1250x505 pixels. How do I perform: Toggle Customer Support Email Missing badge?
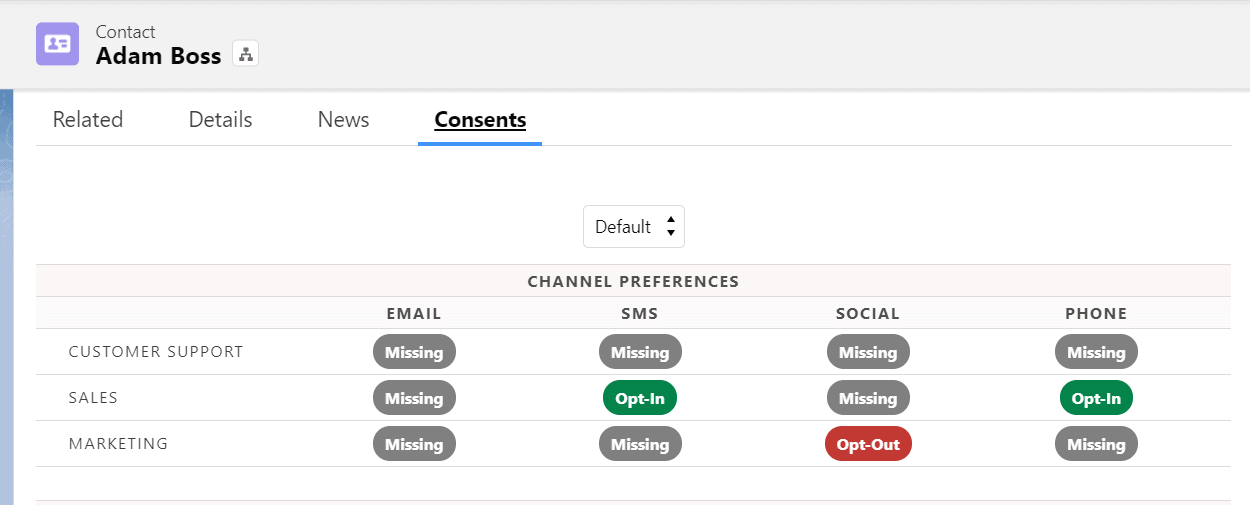click(414, 352)
